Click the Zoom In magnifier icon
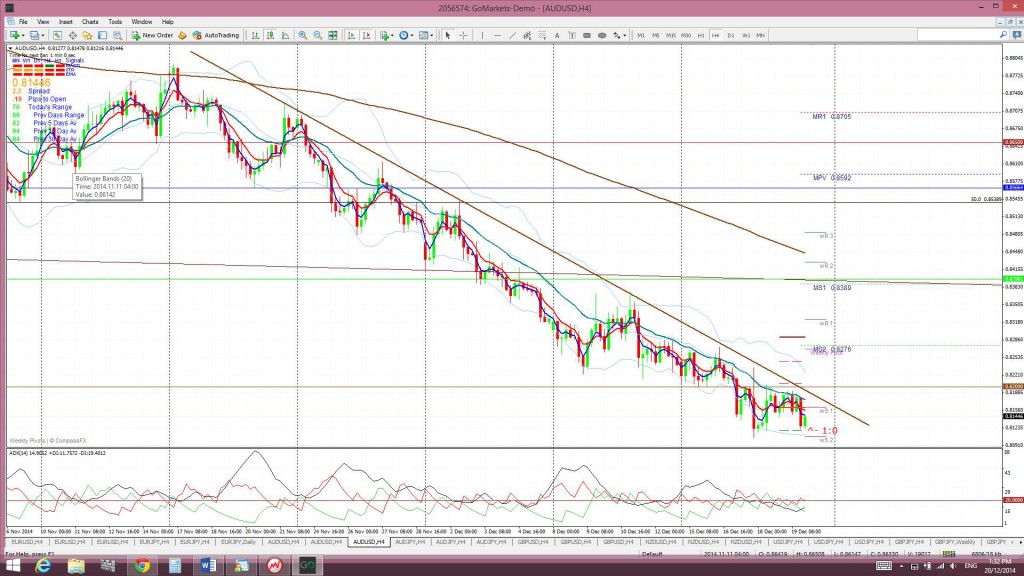Image resolution: width=1024 pixels, height=576 pixels. [x=303, y=35]
